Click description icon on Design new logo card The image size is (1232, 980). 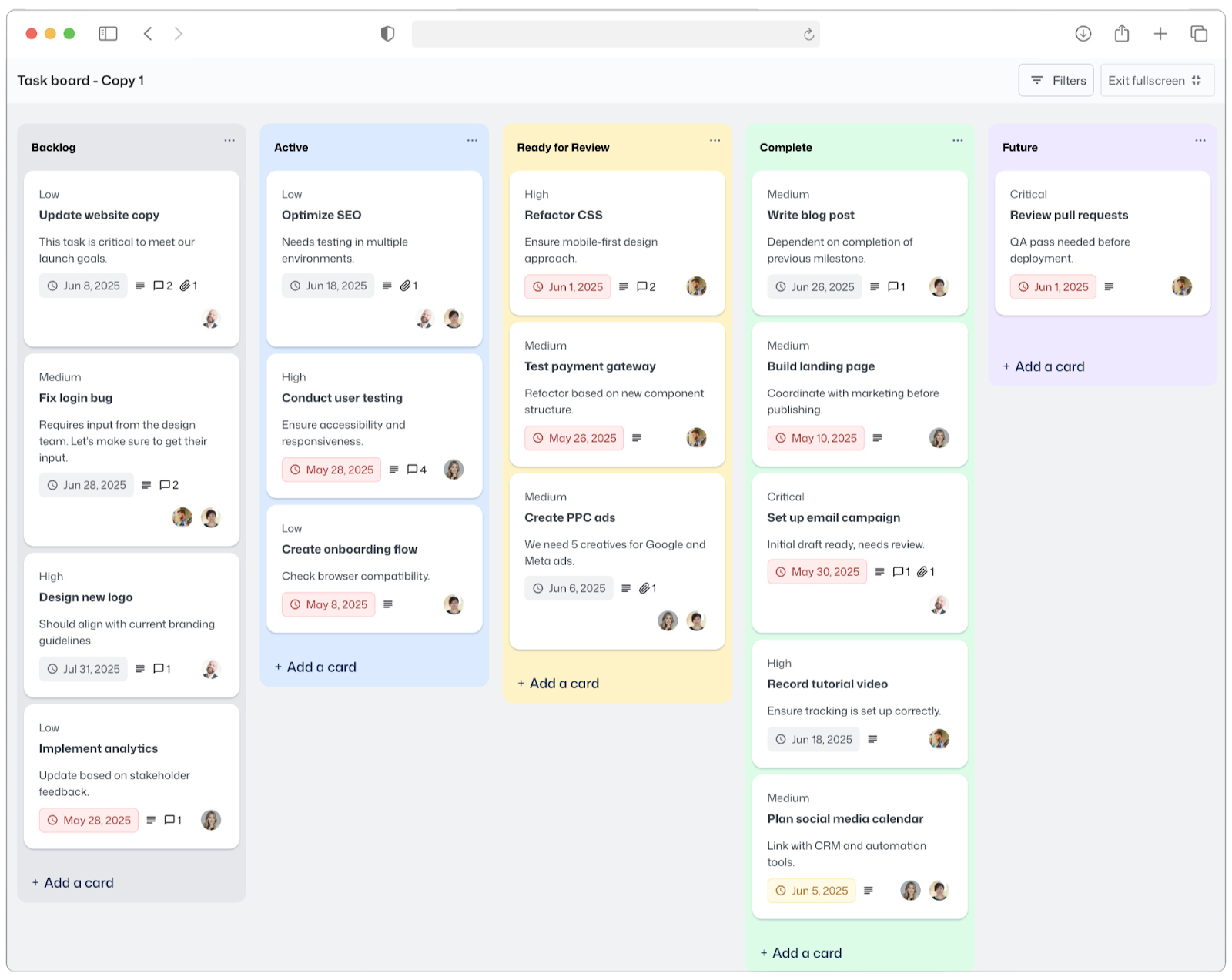coord(140,669)
